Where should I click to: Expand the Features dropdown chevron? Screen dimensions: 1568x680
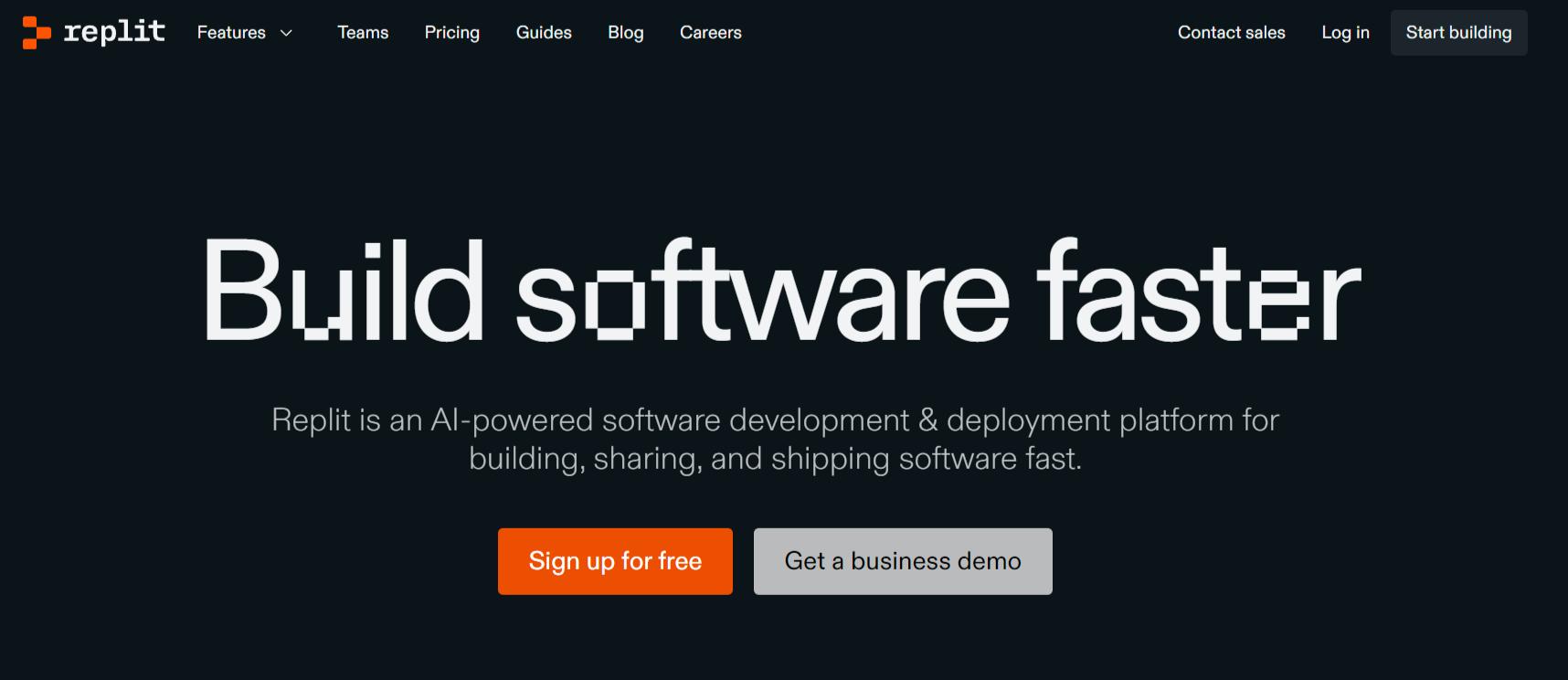[x=286, y=33]
